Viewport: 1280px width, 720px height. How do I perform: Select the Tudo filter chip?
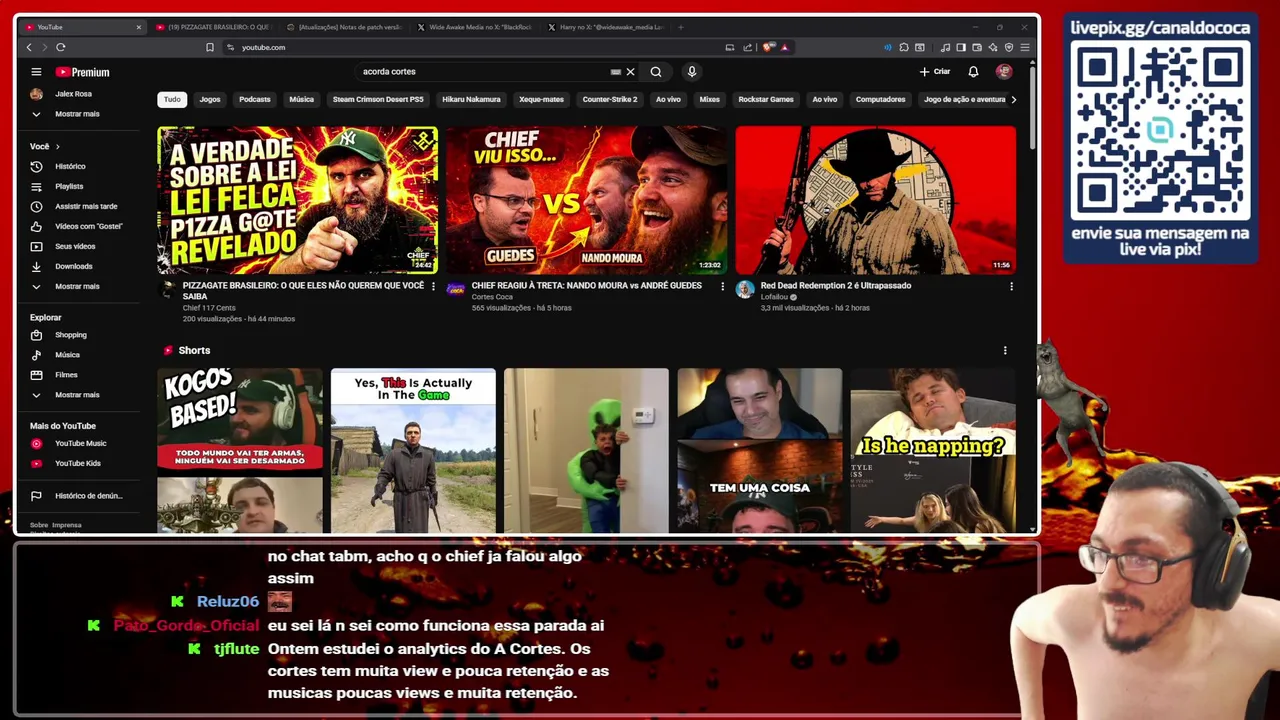click(172, 99)
